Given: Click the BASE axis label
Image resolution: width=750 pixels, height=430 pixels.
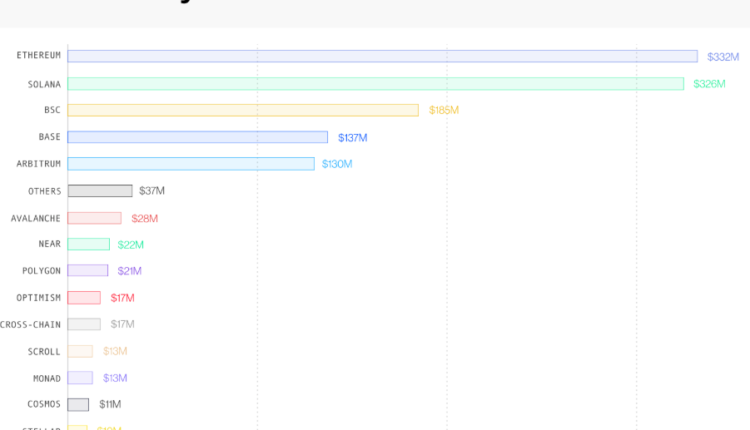Looking at the screenshot, I should [x=50, y=137].
